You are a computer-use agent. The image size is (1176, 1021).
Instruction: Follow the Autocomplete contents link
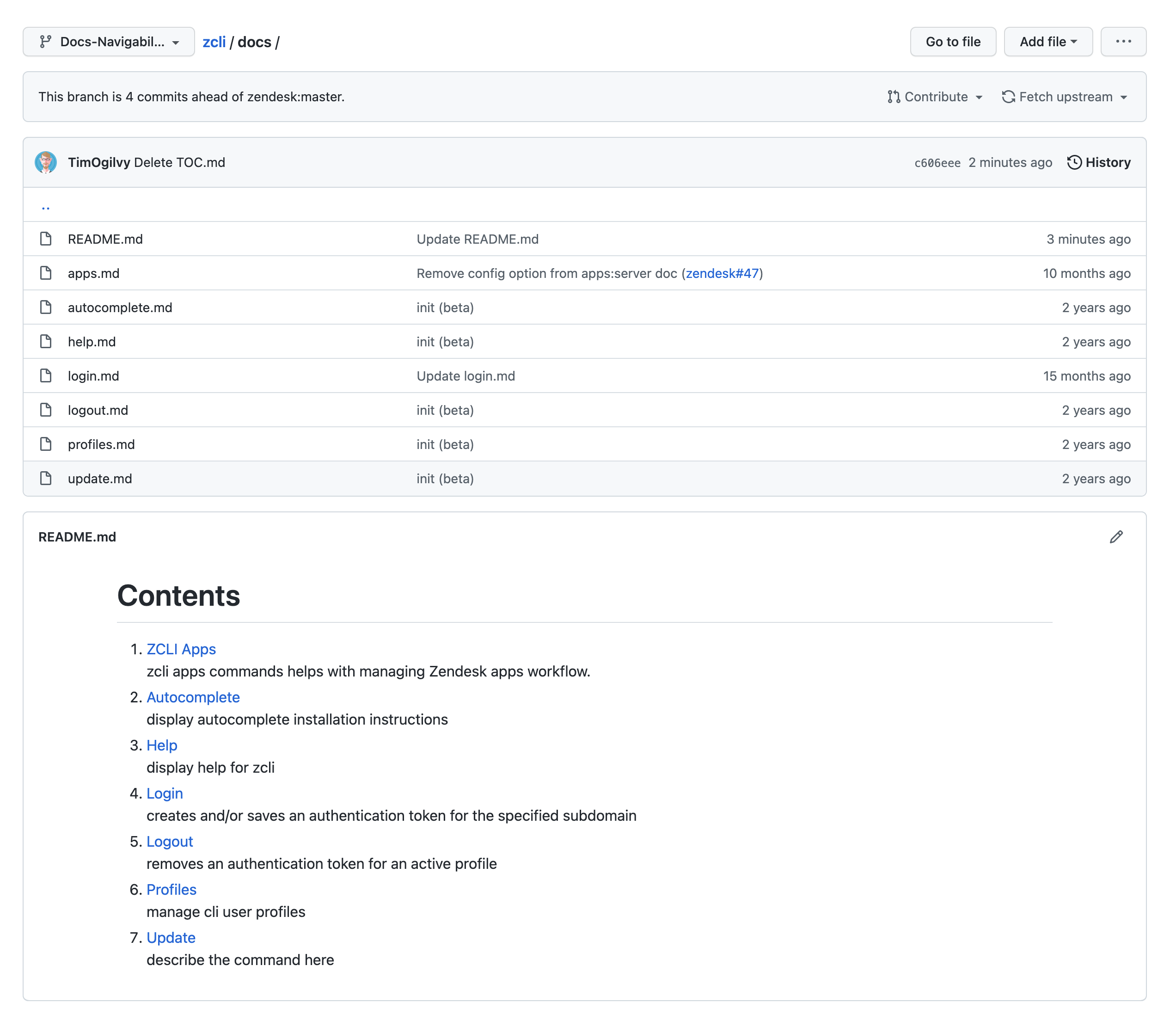click(193, 697)
